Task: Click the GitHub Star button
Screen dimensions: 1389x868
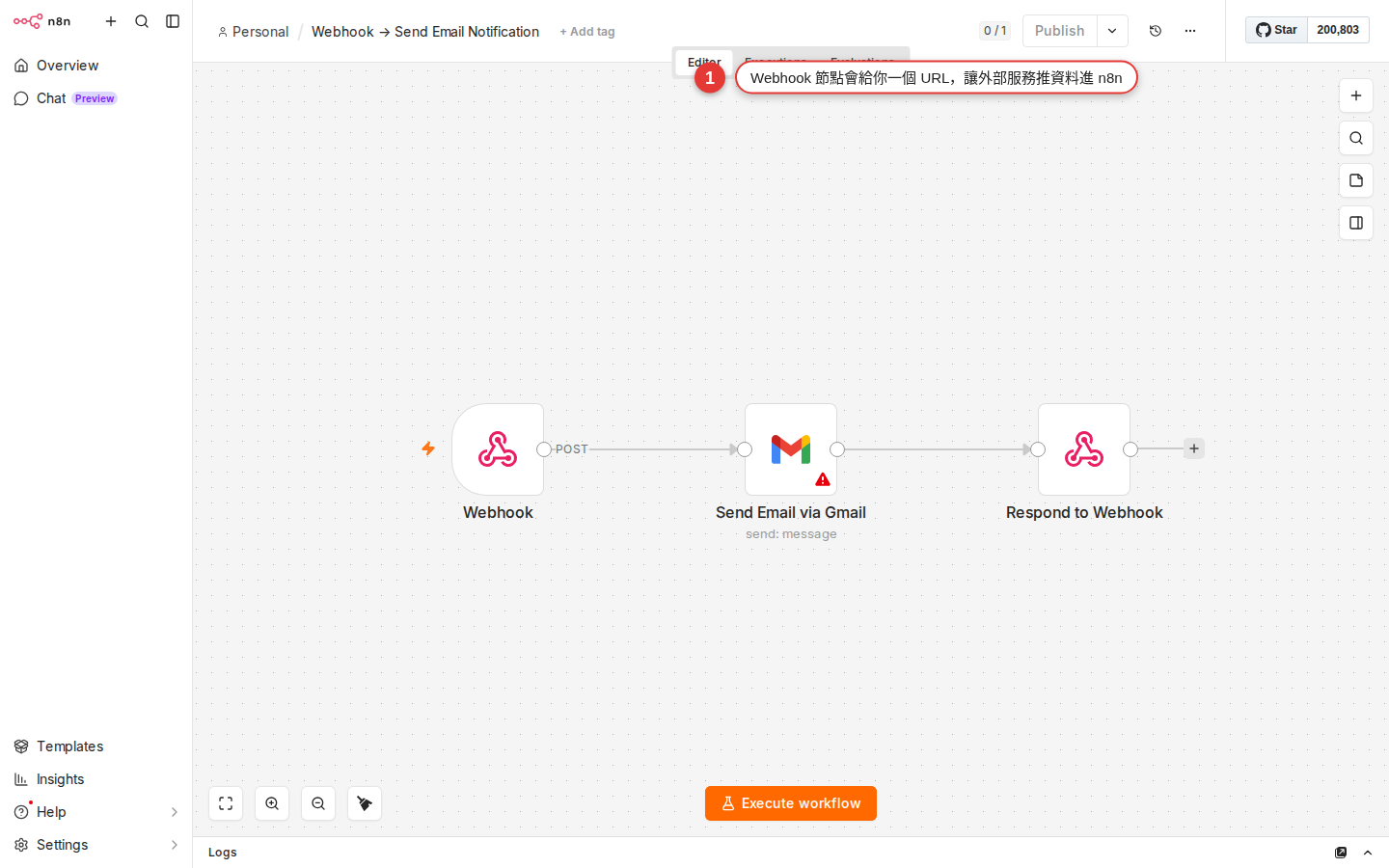Action: (x=1276, y=30)
